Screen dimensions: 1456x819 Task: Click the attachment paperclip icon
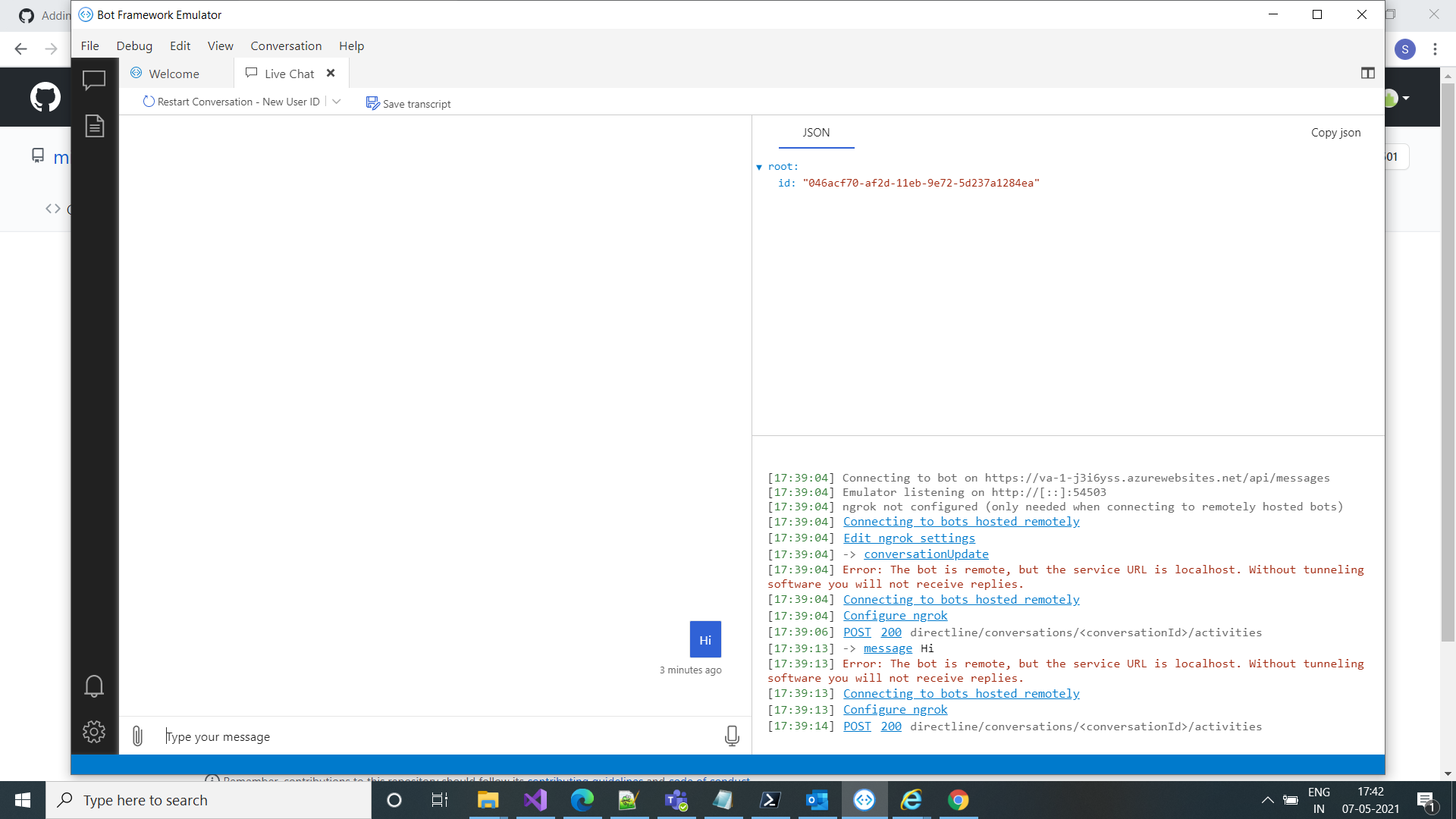[137, 736]
